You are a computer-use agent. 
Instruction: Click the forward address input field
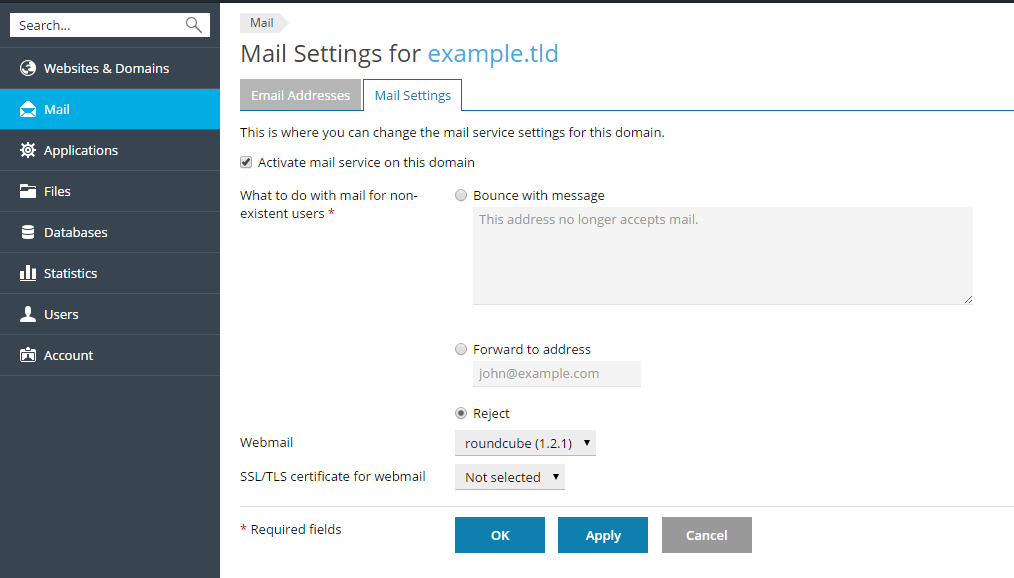click(x=556, y=374)
